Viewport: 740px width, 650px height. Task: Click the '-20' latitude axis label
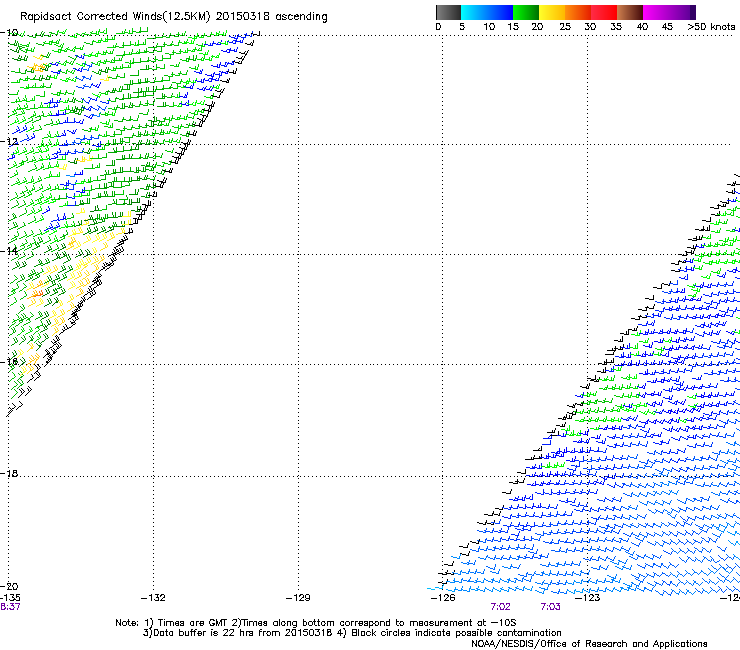tap(9, 586)
